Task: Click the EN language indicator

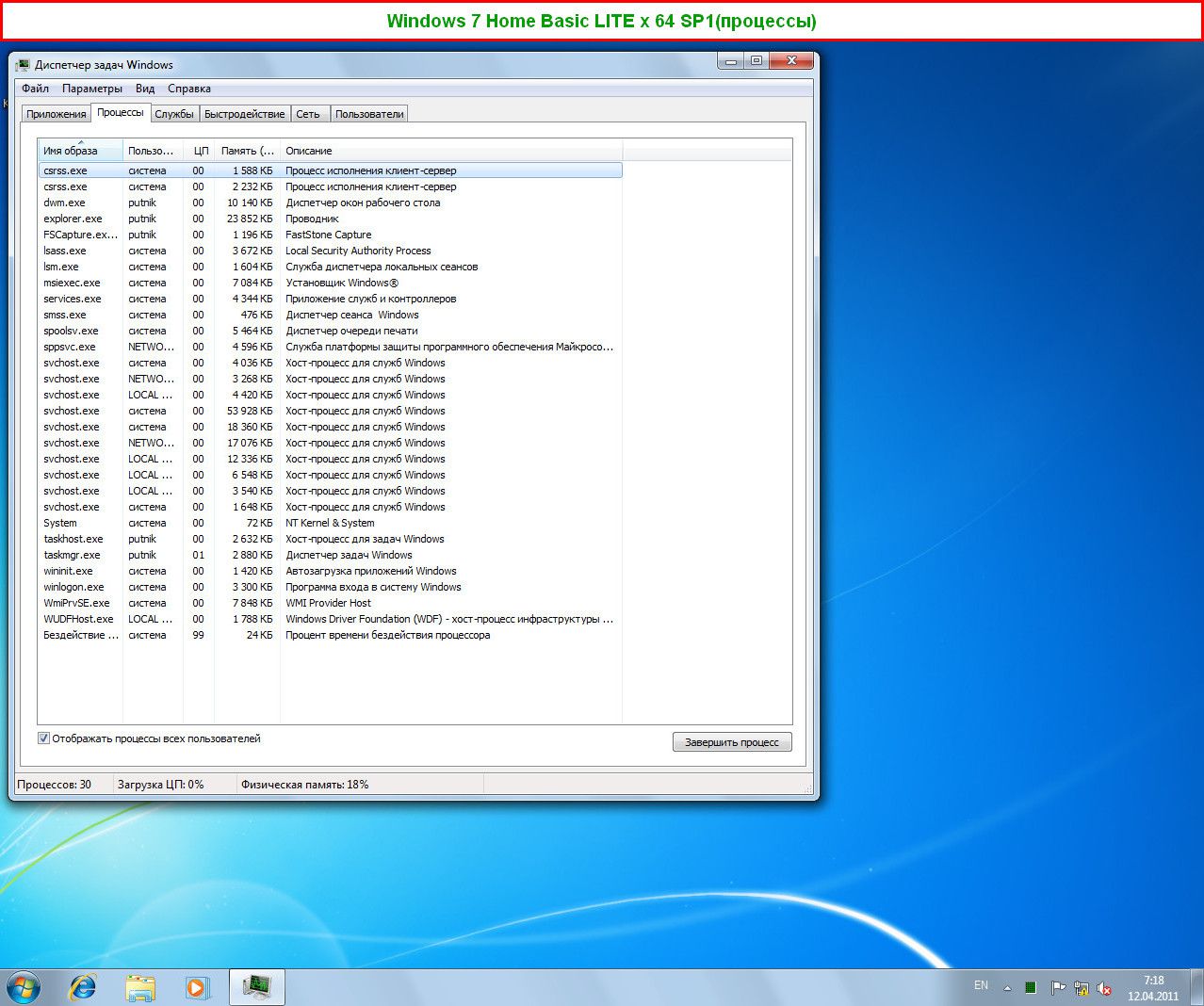Action: (x=981, y=985)
